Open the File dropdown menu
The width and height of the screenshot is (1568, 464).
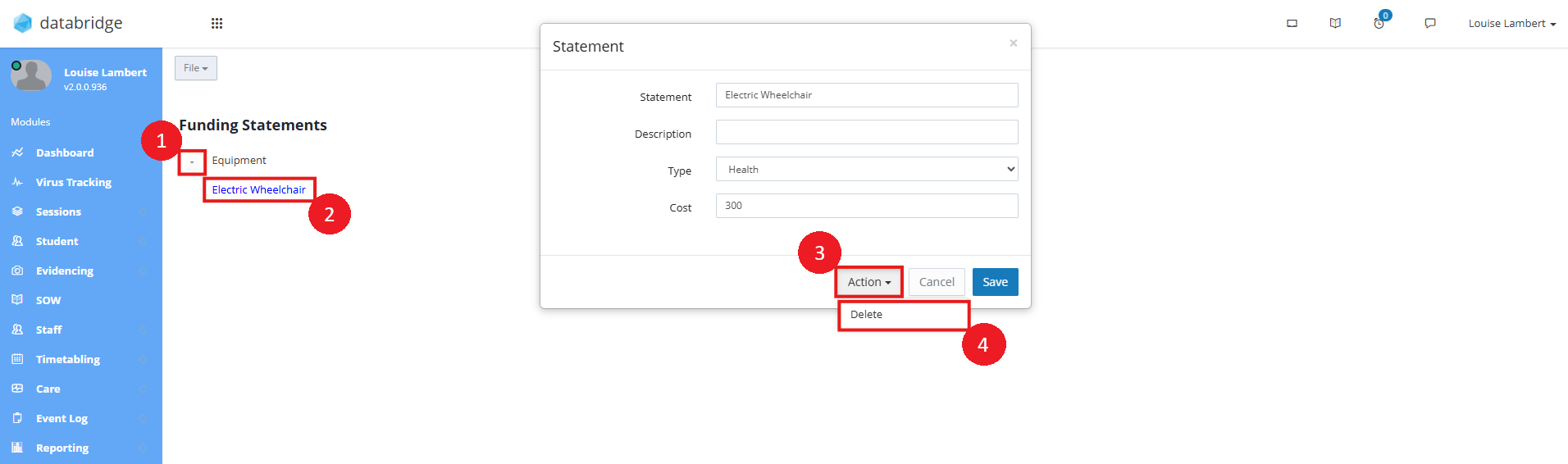196,68
